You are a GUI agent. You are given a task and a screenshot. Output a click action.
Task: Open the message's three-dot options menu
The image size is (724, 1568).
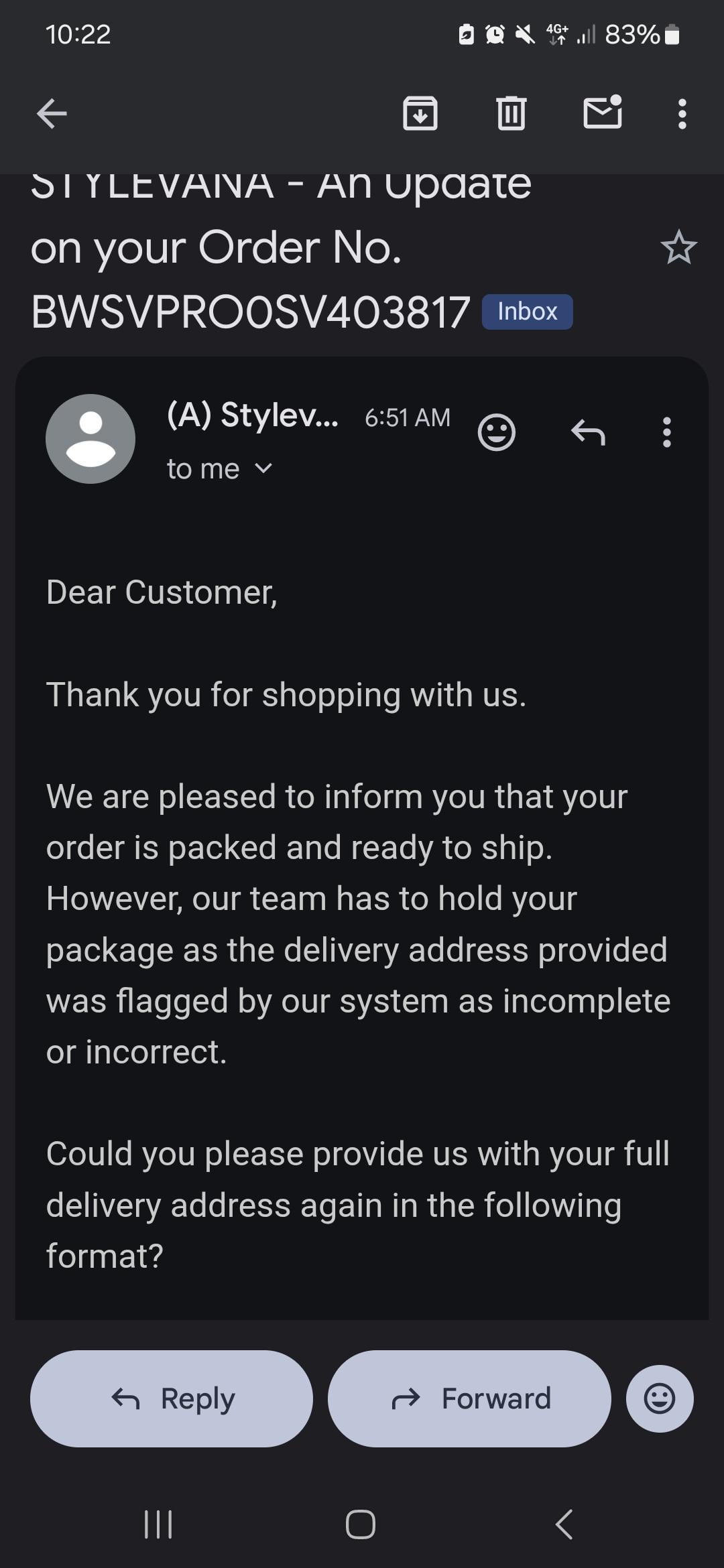[666, 432]
